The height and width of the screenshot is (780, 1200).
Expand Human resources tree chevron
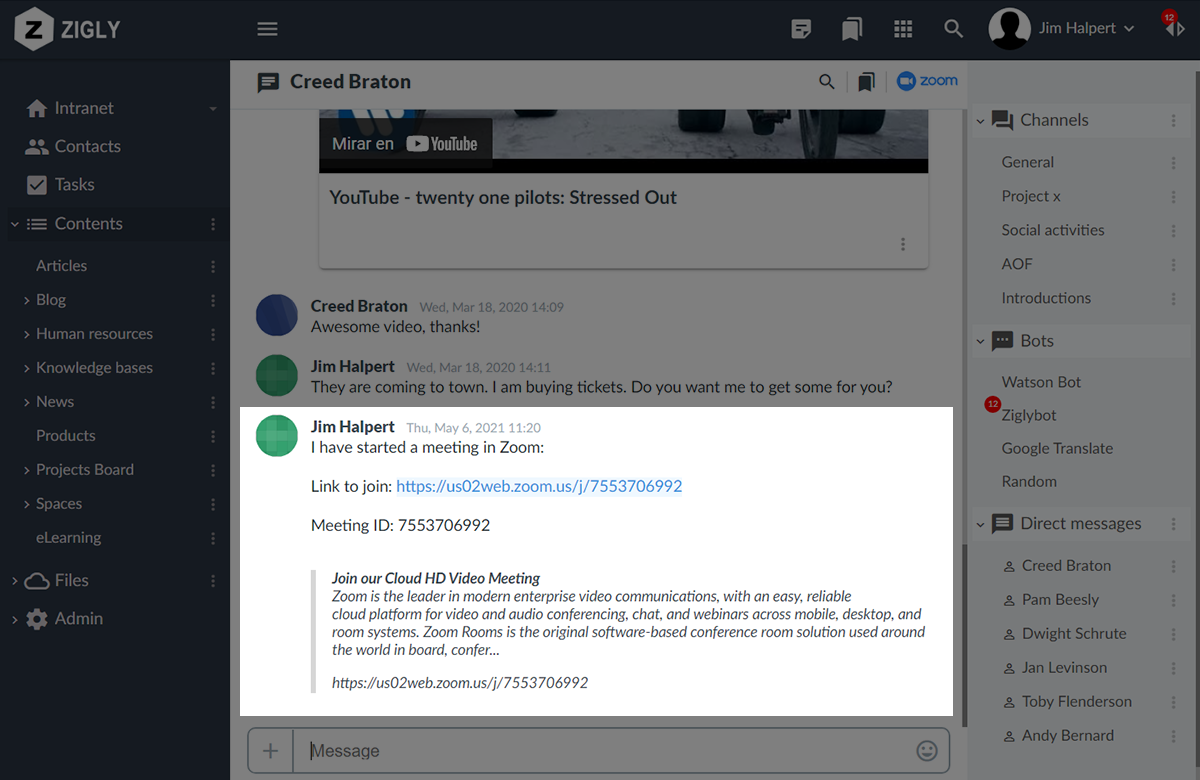click(26, 334)
